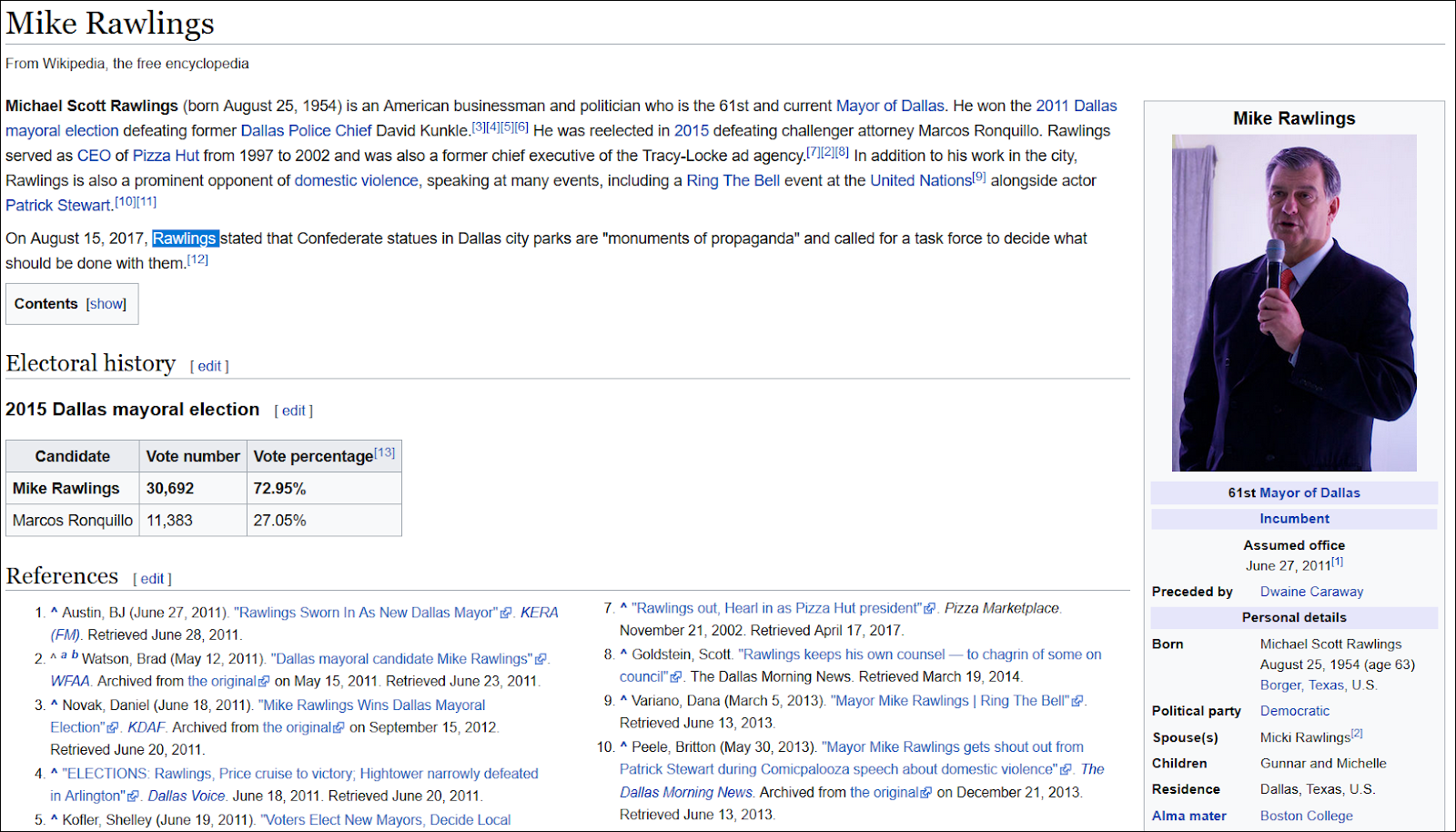Screen dimensions: 1456x832
Task: Visit the Patrick Stewart link
Action: click(x=58, y=205)
